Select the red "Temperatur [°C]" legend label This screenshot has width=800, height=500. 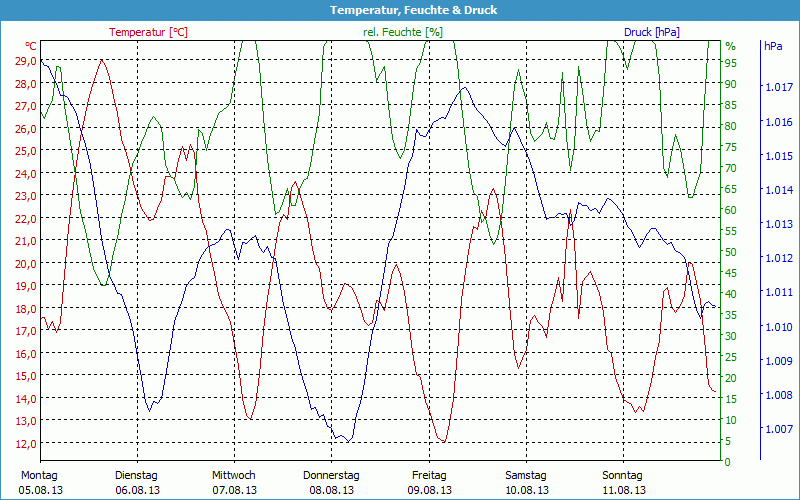[148, 32]
